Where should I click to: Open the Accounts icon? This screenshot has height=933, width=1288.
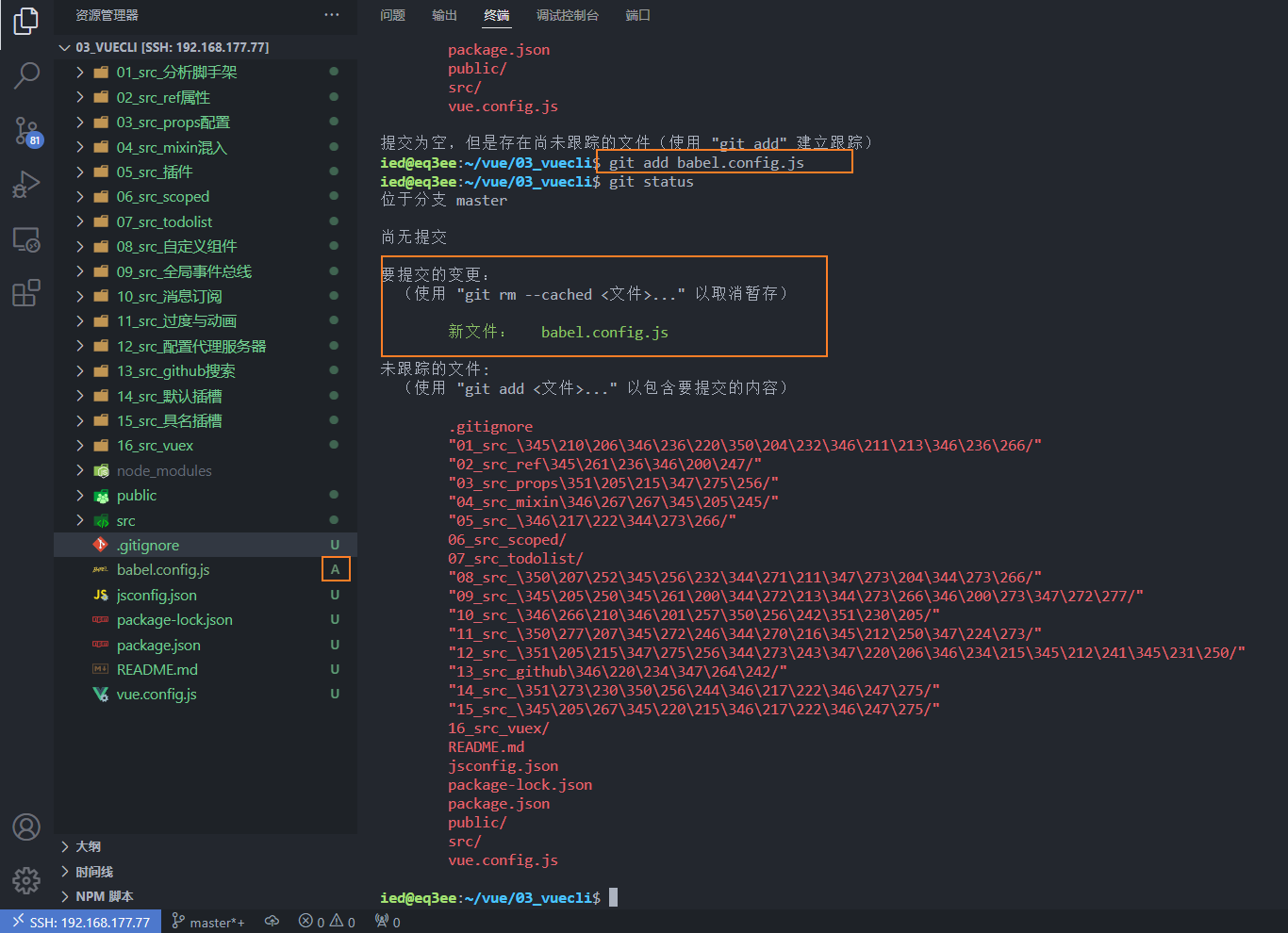click(26, 827)
